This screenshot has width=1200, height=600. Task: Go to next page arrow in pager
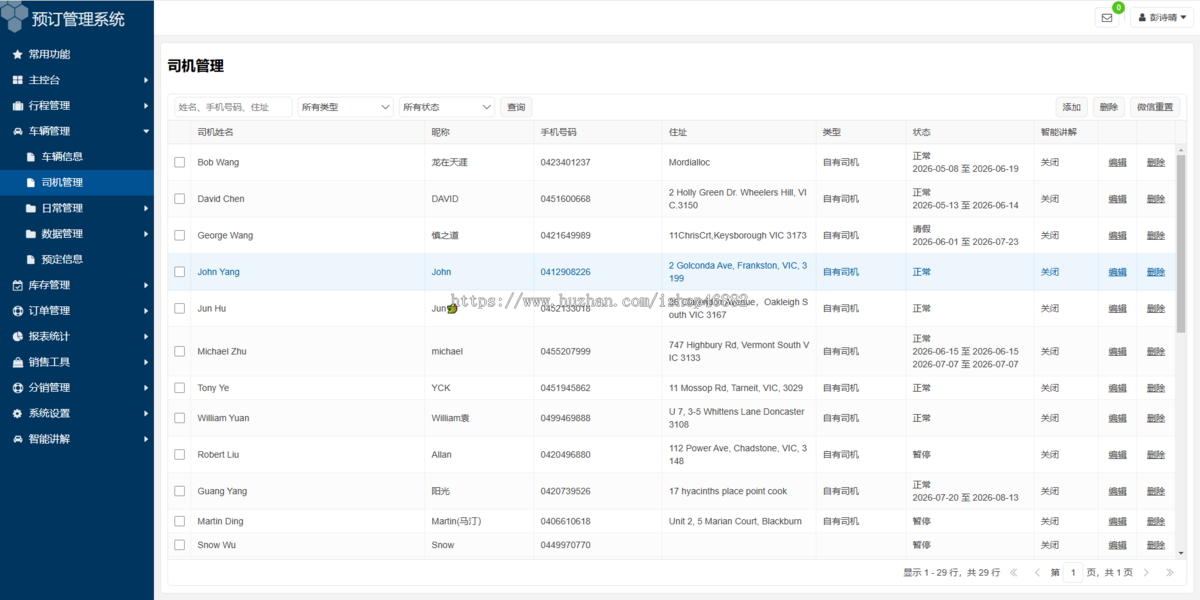click(1149, 573)
